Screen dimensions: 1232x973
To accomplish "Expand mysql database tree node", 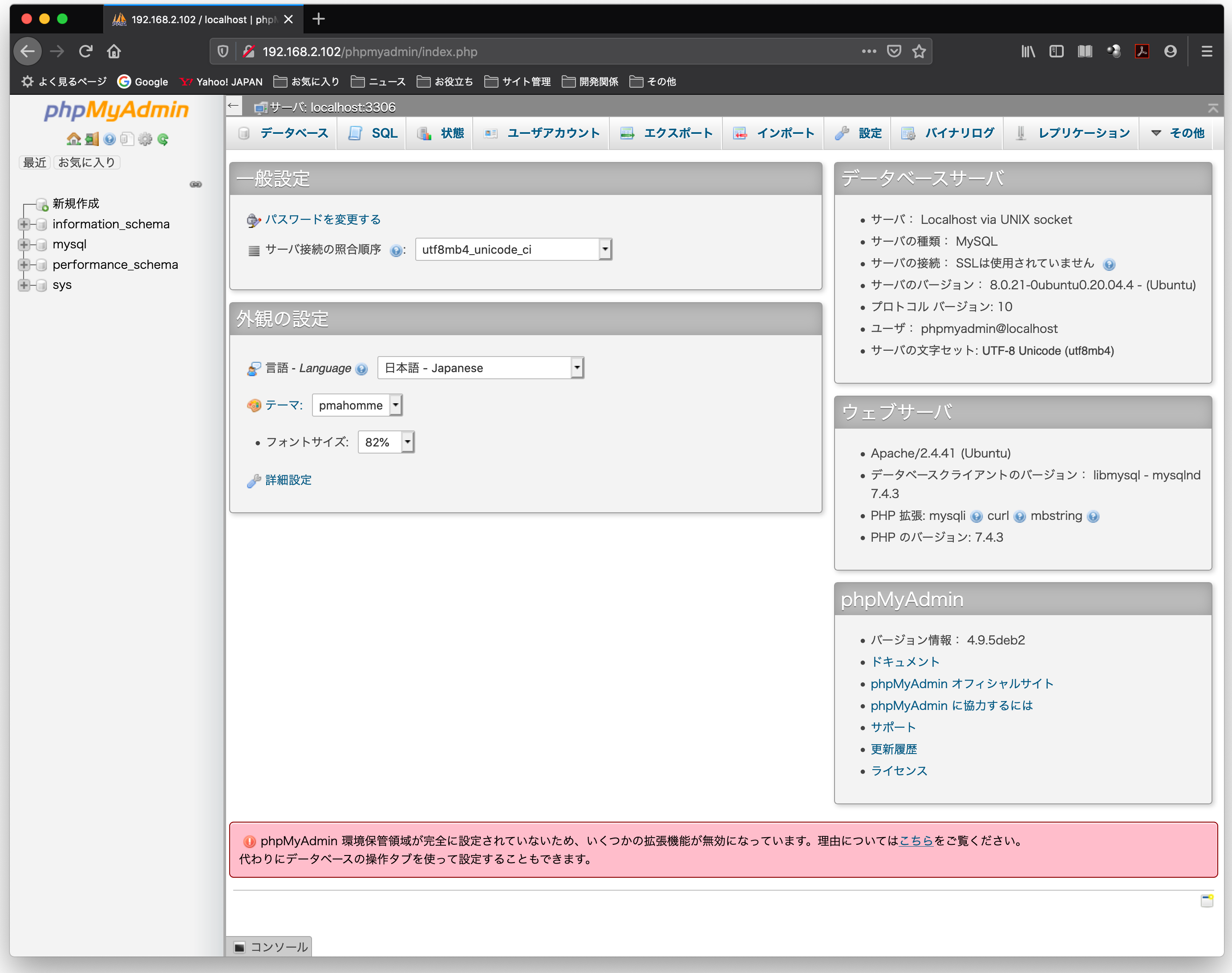I will 23,244.
